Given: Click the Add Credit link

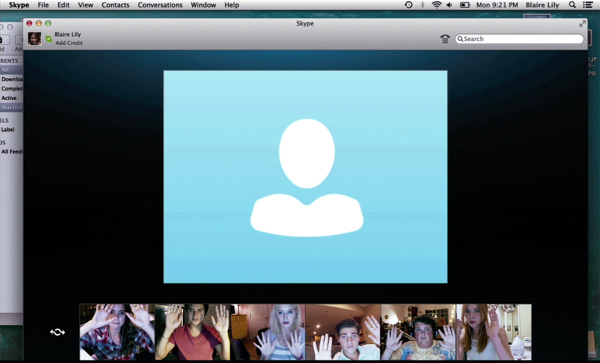Looking at the screenshot, I should 69,43.
